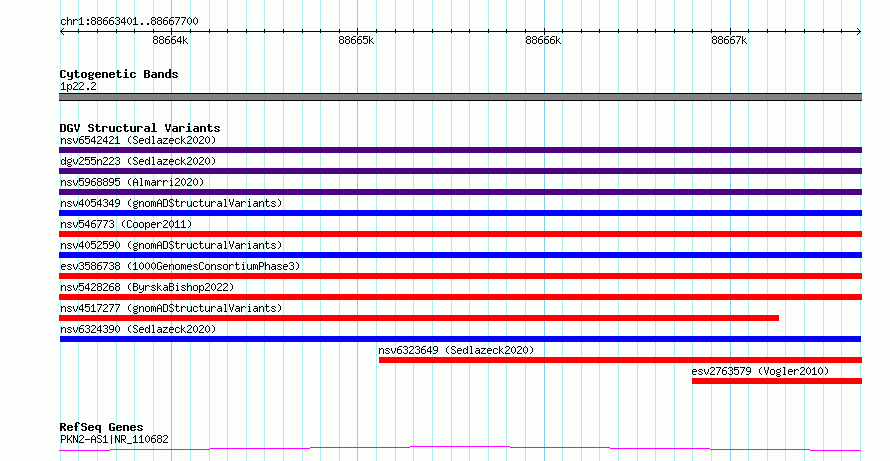Click the blue bar under nsv4054349
The width and height of the screenshot is (890, 461).
pos(460,213)
